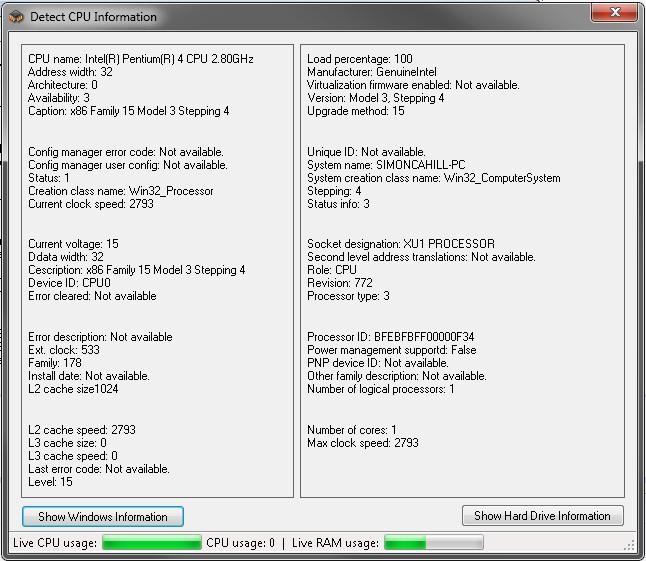Click Cescription: x86 Family 15 line

[136, 270]
